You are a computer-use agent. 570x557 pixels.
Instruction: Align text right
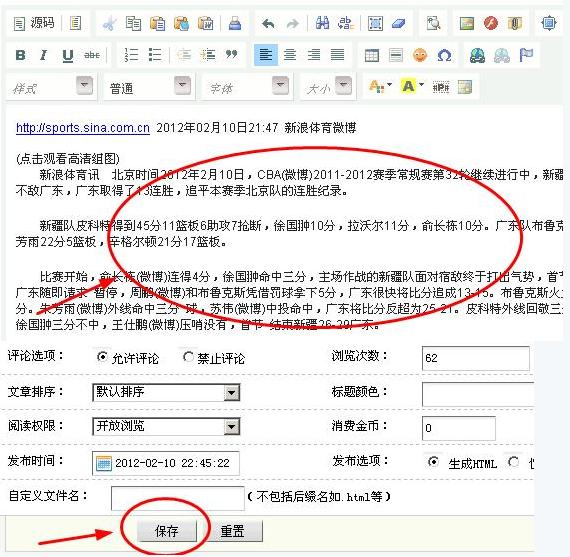[314, 55]
